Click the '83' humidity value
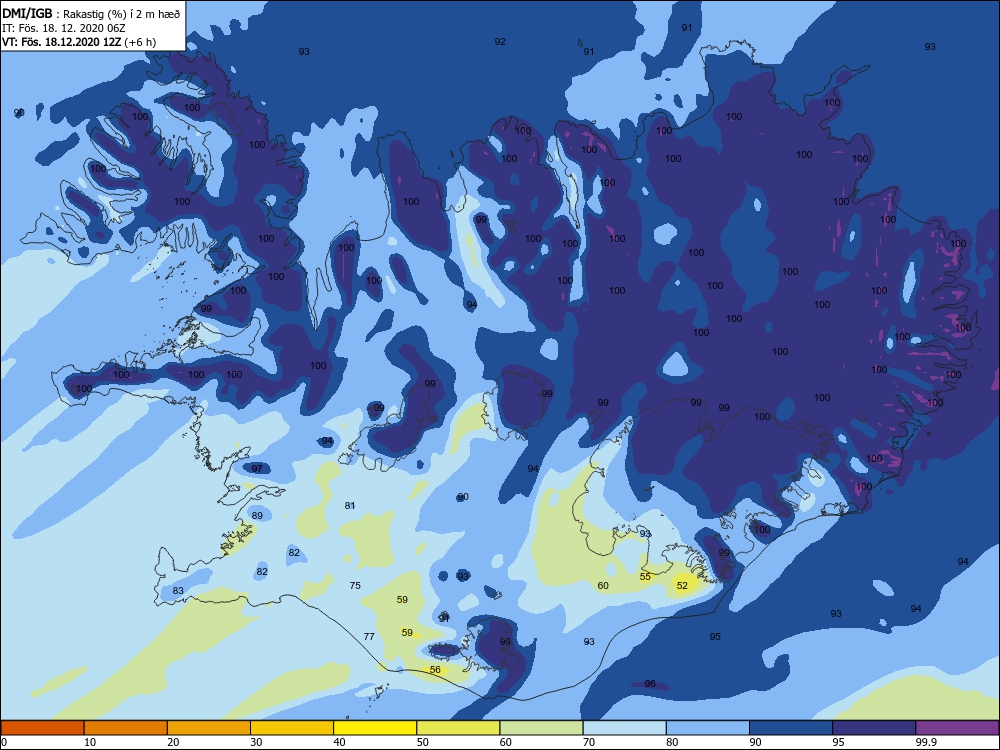 (x=178, y=591)
